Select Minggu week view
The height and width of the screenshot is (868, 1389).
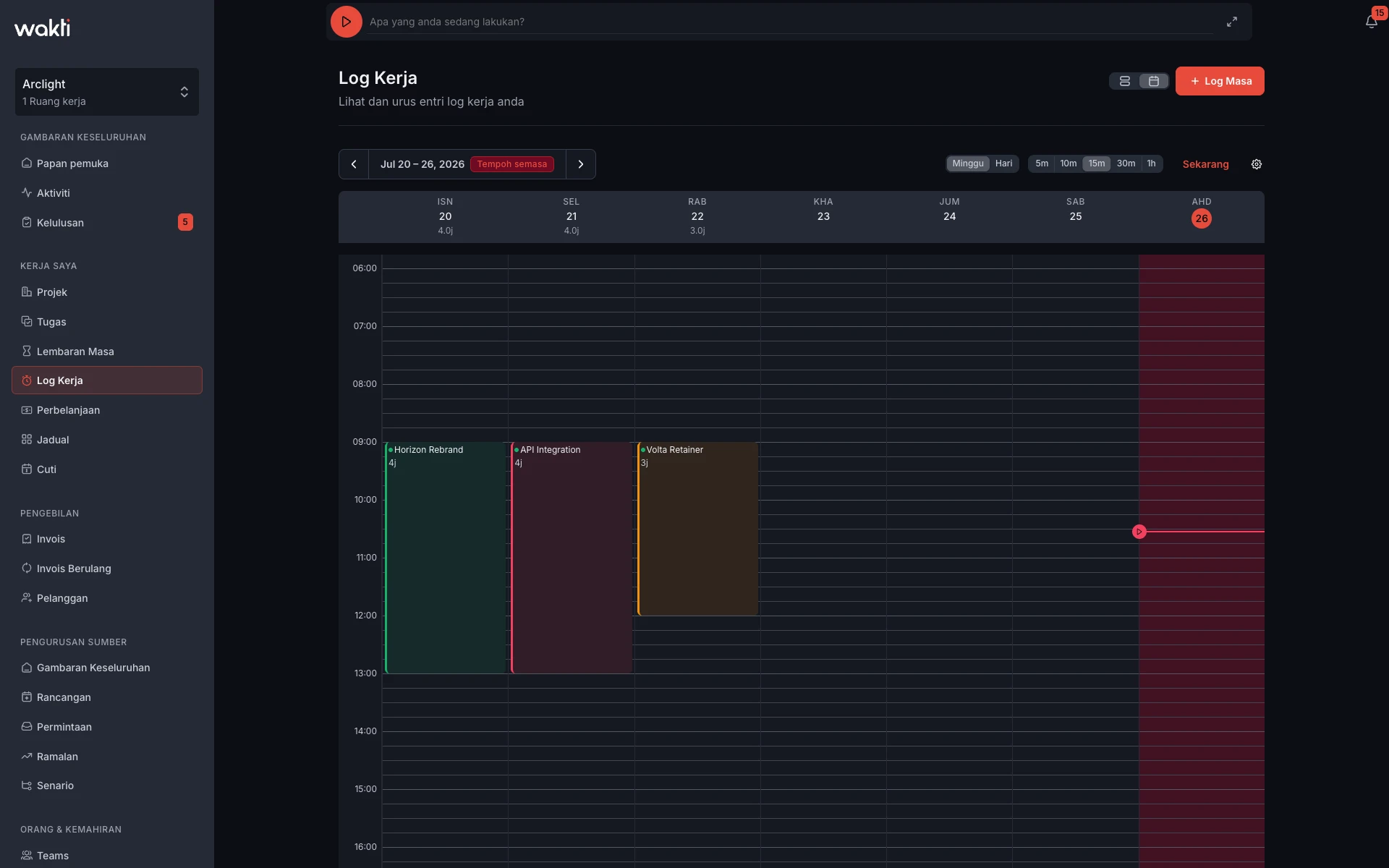968,163
